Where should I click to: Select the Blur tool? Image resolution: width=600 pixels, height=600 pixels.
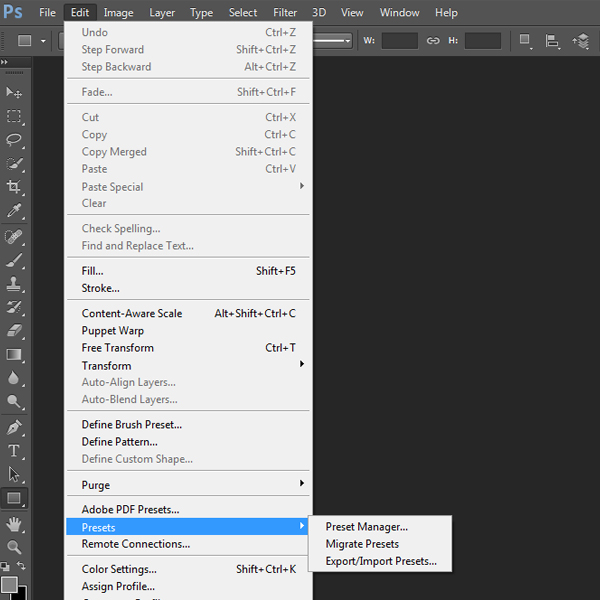(x=14, y=378)
